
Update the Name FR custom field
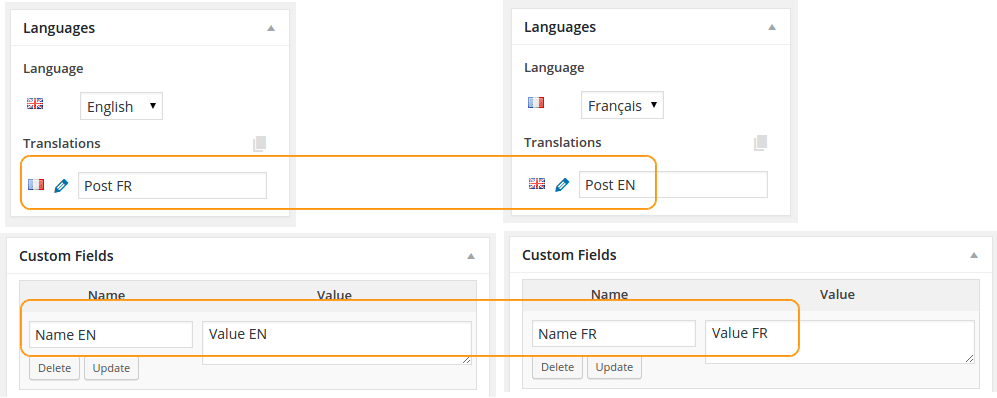[x=614, y=367]
